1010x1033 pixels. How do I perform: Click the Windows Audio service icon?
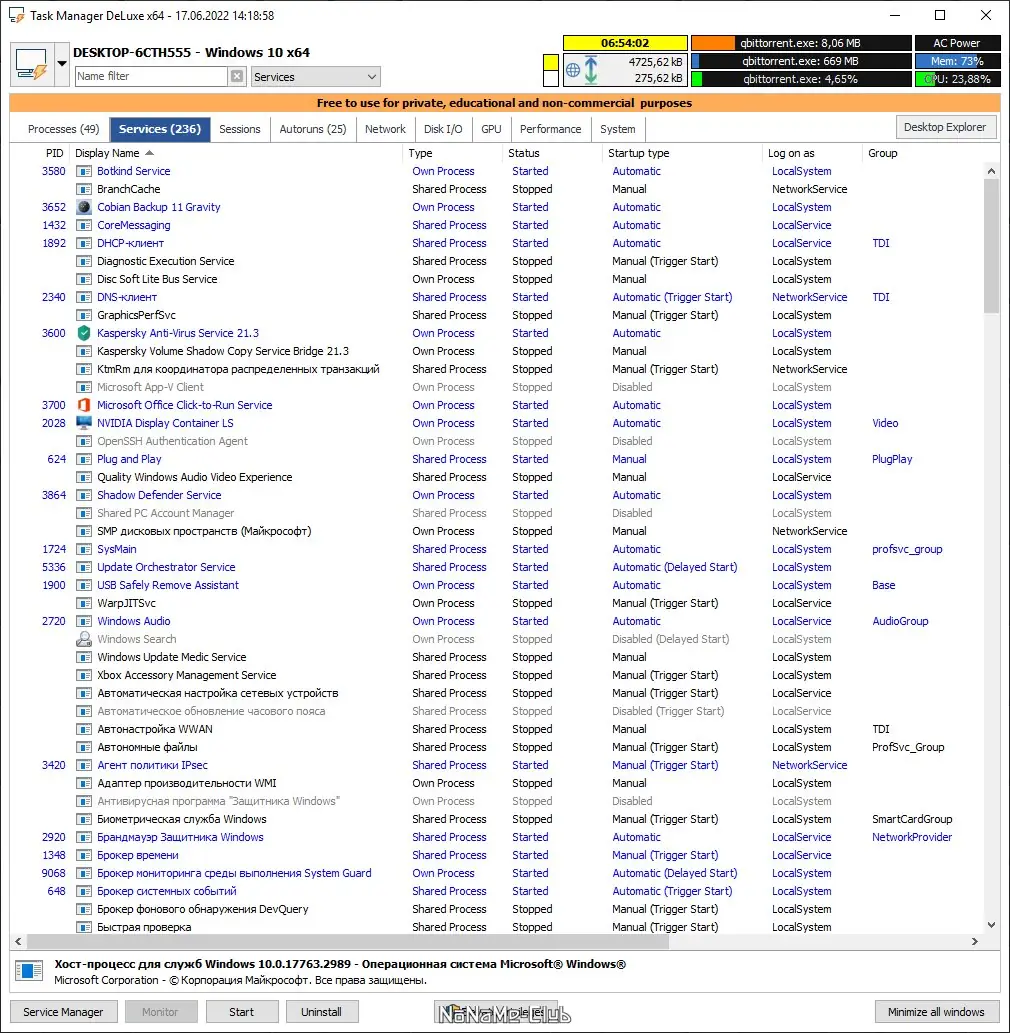pos(84,621)
